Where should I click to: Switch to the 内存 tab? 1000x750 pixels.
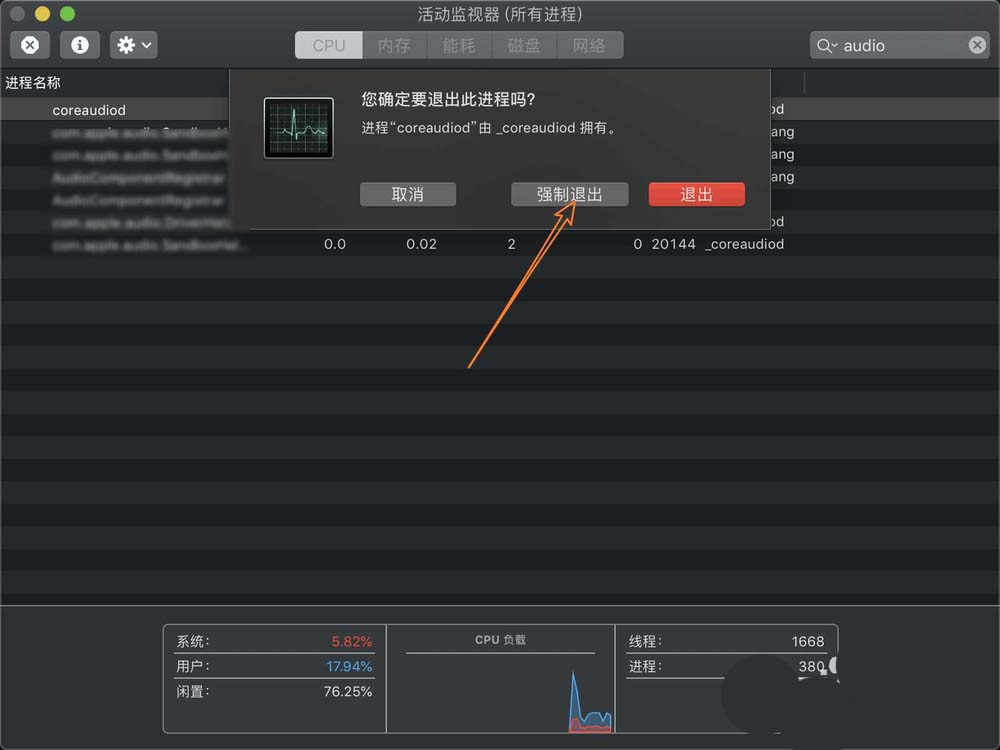[393, 45]
